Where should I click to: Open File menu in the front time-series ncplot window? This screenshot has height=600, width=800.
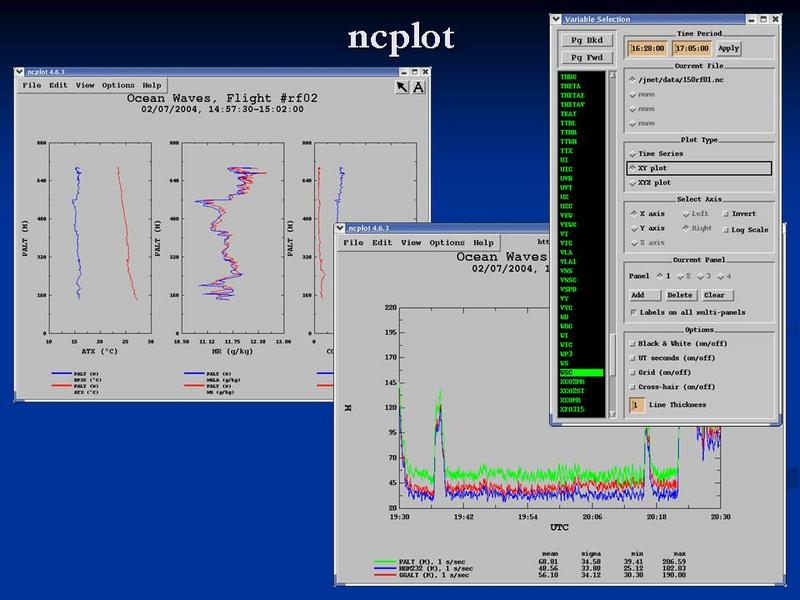tap(353, 243)
